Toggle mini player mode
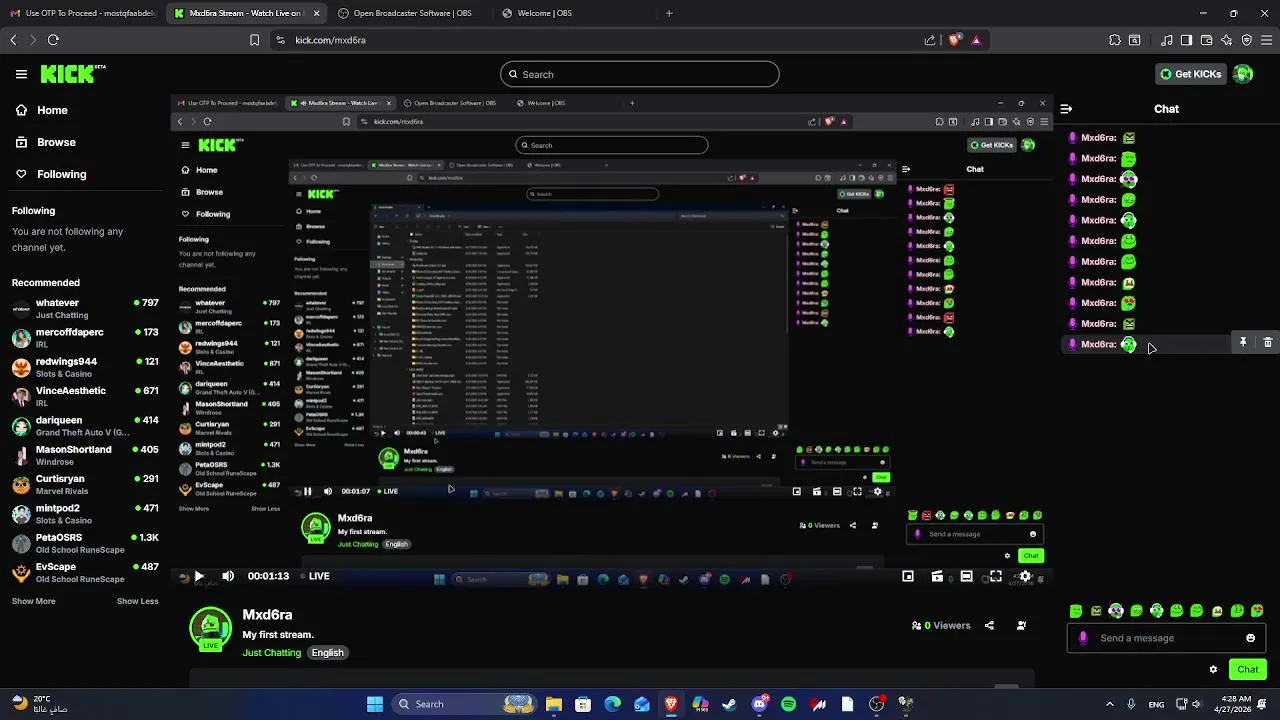Viewport: 1280px width, 720px height. pos(908,576)
